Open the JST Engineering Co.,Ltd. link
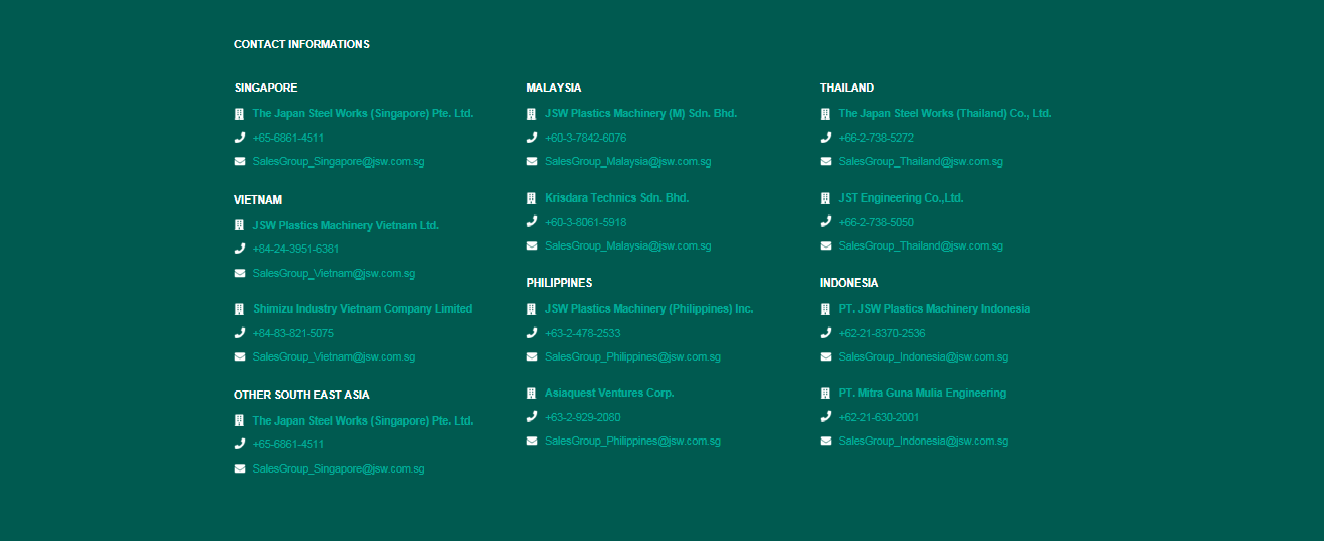Screen dimensions: 1324x541 [901, 198]
